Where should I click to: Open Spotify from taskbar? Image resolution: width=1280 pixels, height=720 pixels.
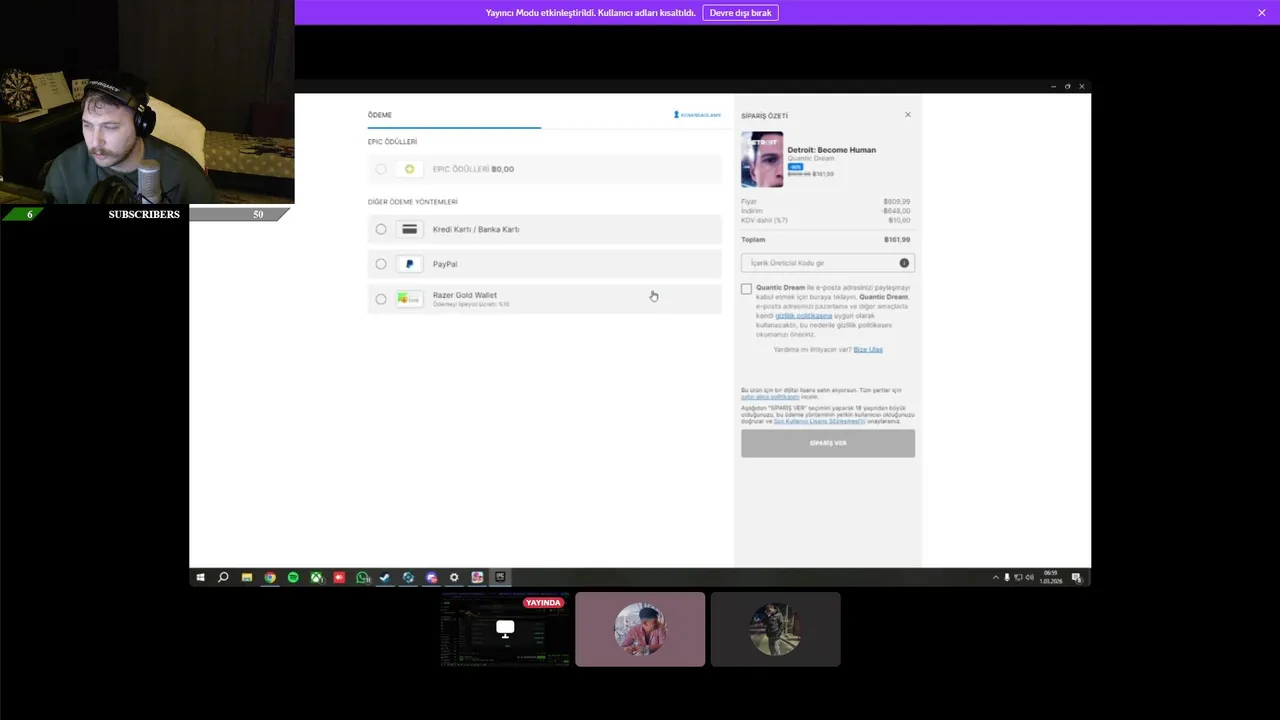(x=293, y=577)
